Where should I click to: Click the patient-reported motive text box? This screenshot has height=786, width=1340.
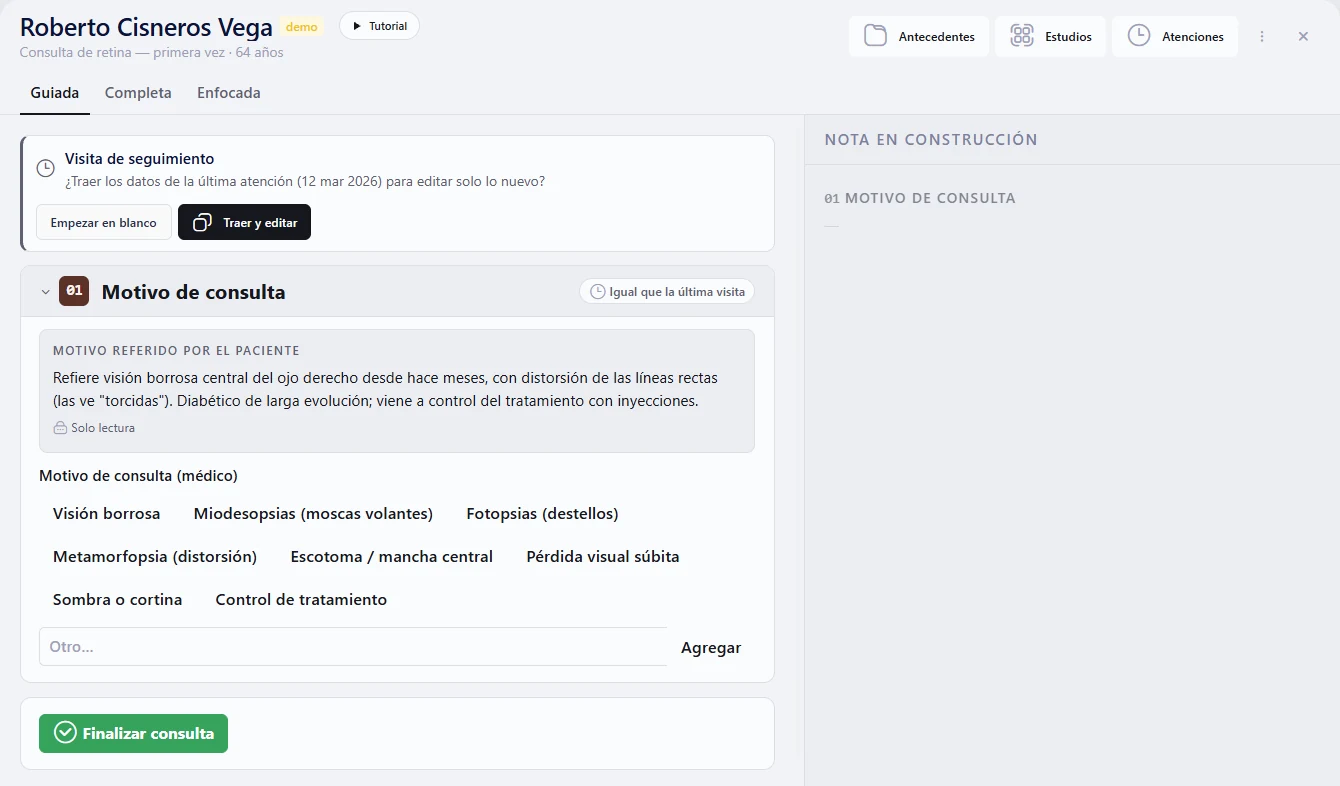(397, 391)
